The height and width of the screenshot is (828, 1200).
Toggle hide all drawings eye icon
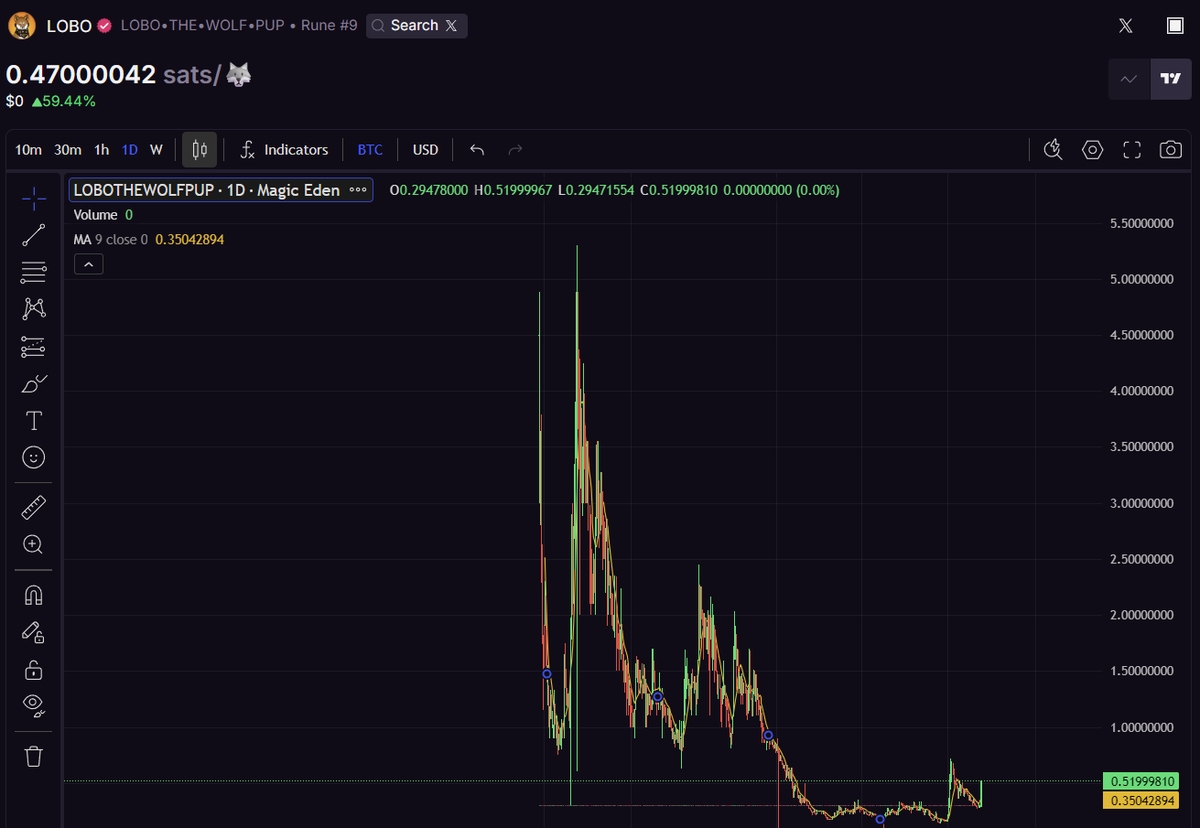tap(34, 706)
